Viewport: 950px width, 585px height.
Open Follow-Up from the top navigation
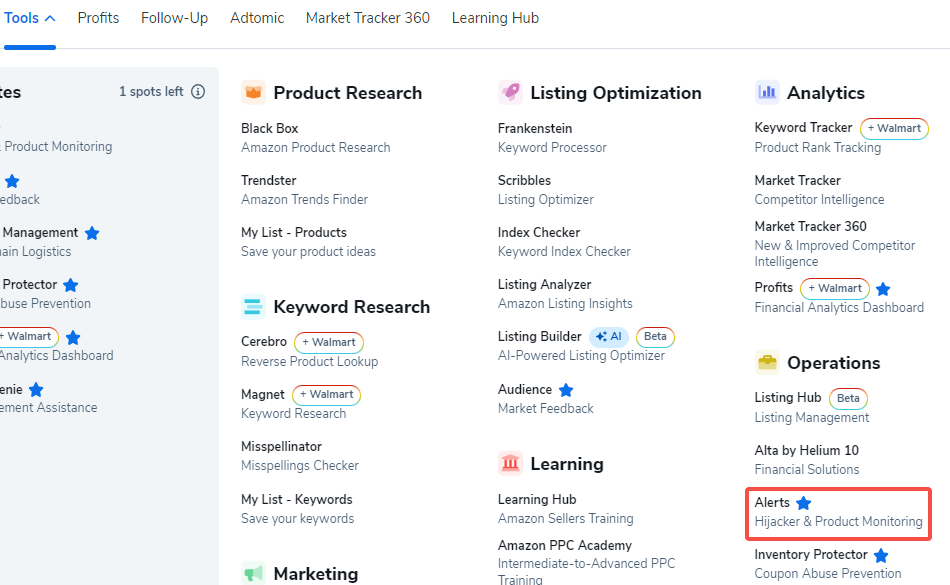[175, 18]
